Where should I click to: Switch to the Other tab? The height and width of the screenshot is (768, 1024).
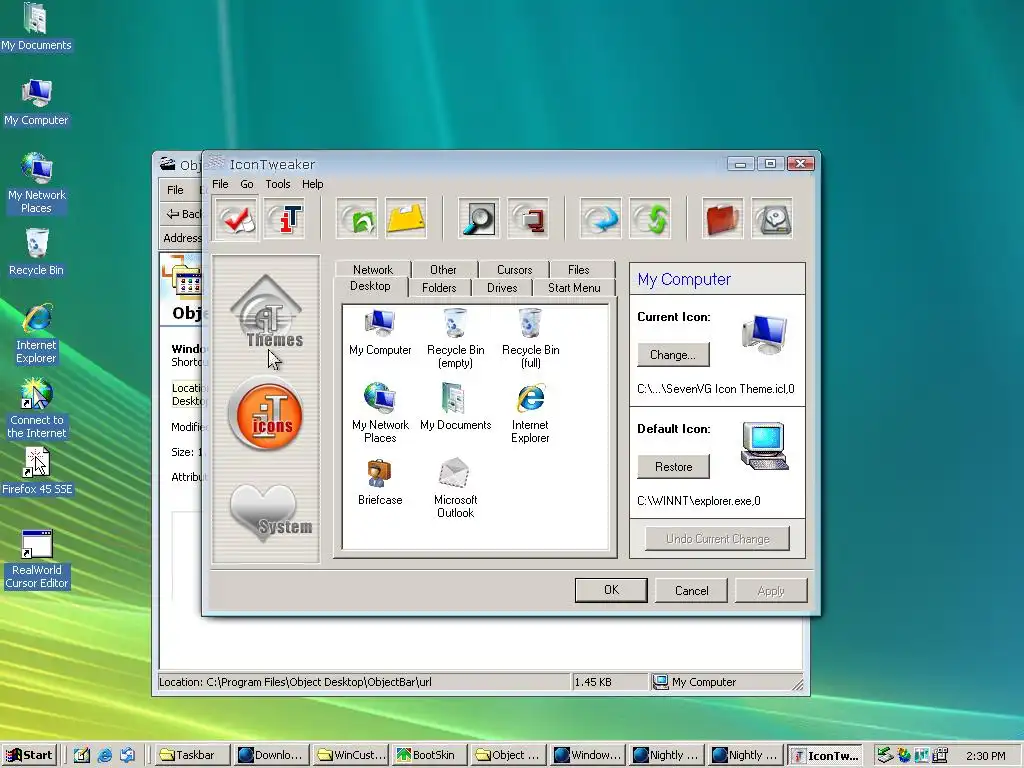coord(443,269)
